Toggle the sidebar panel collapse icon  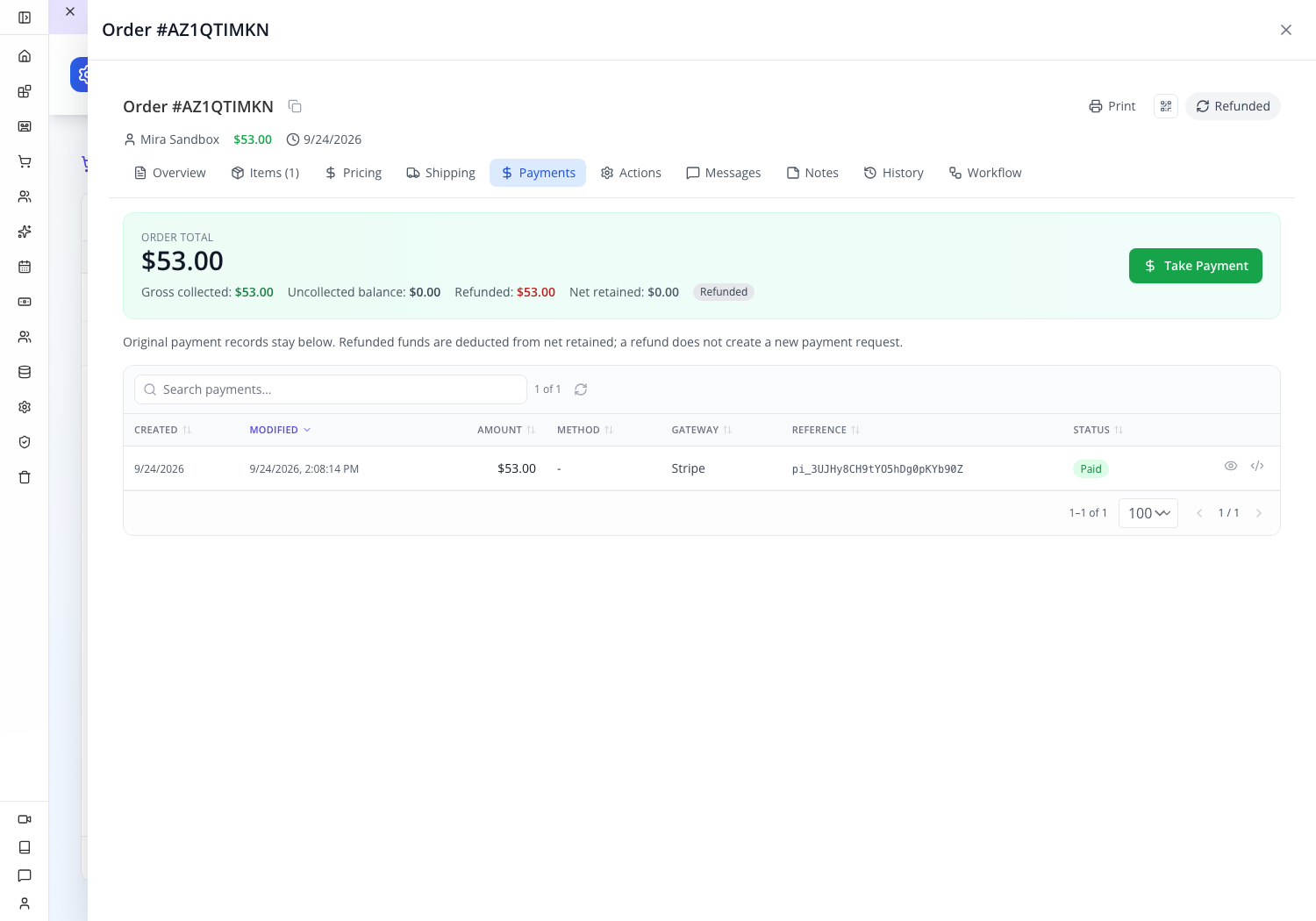[25, 18]
